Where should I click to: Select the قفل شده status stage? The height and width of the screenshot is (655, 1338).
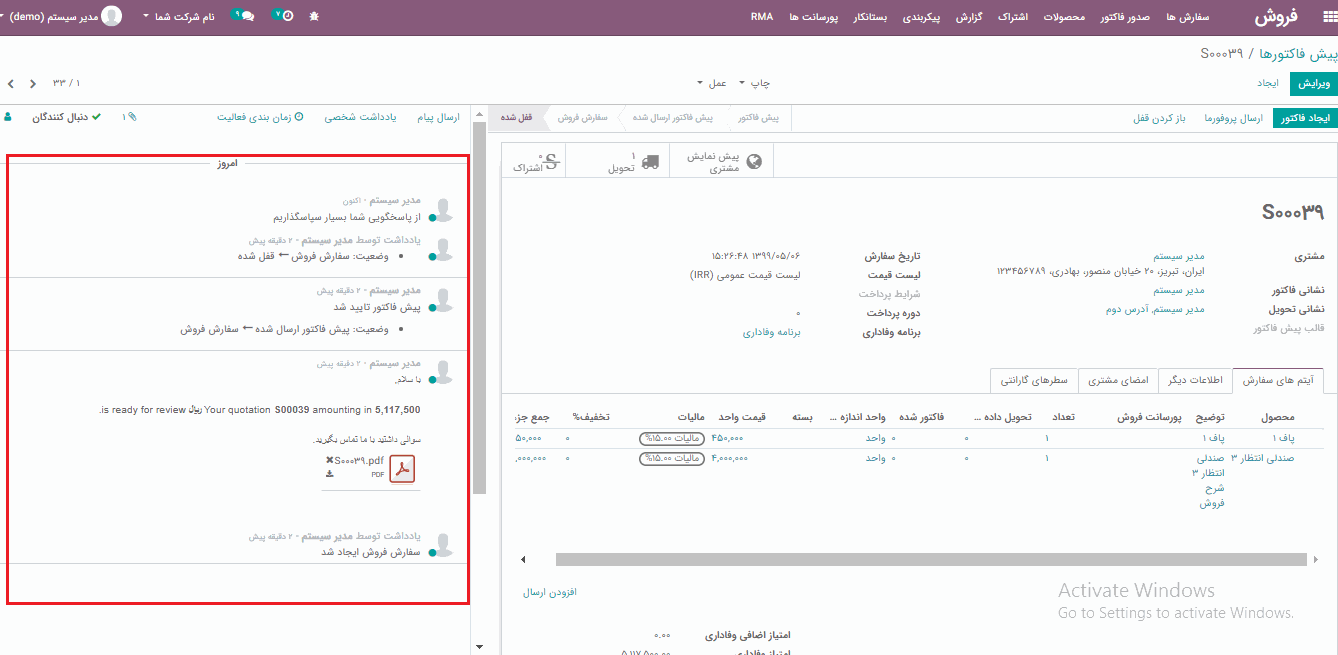[x=517, y=118]
